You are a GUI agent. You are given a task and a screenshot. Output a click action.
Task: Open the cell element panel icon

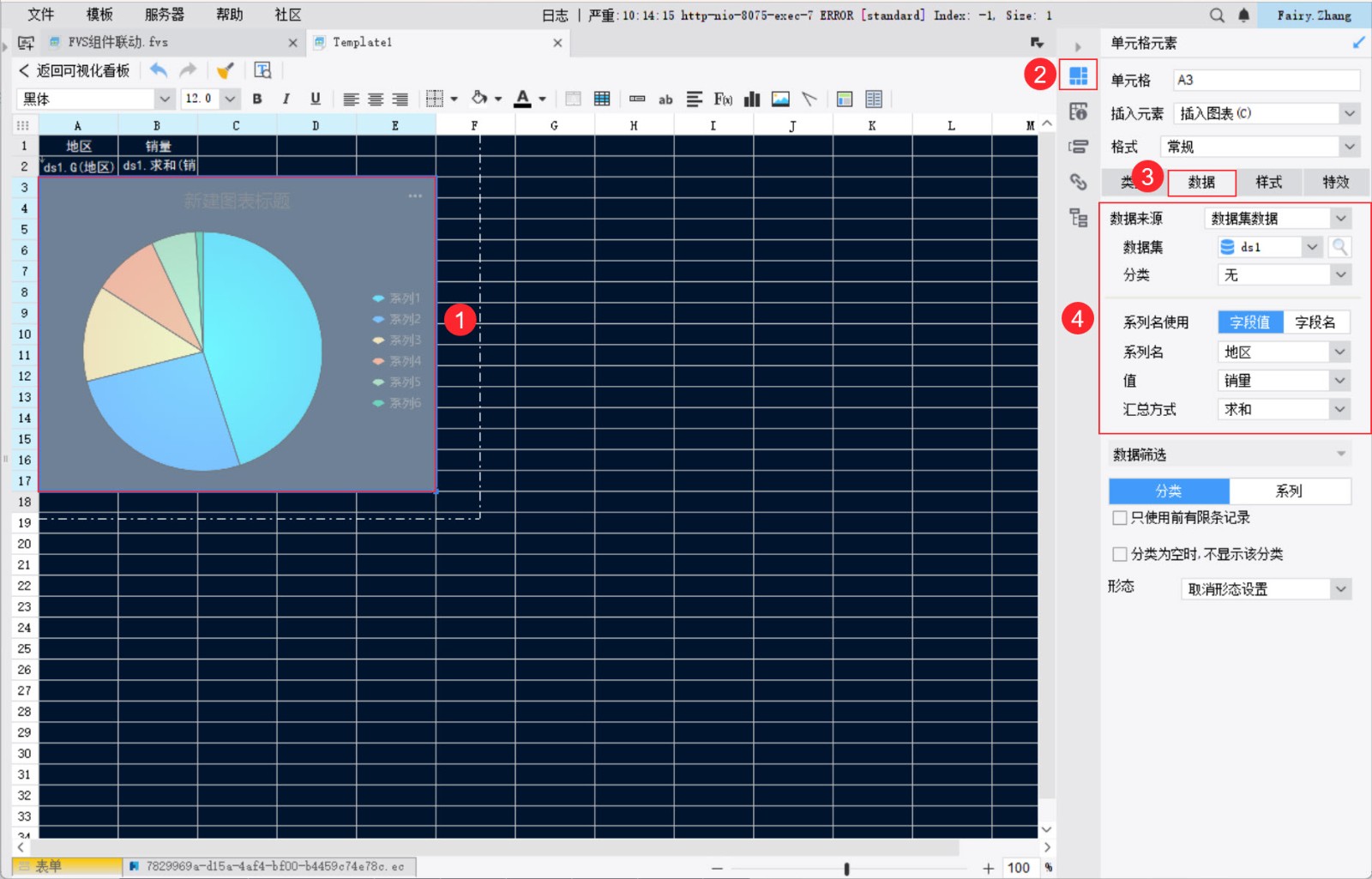[x=1078, y=75]
